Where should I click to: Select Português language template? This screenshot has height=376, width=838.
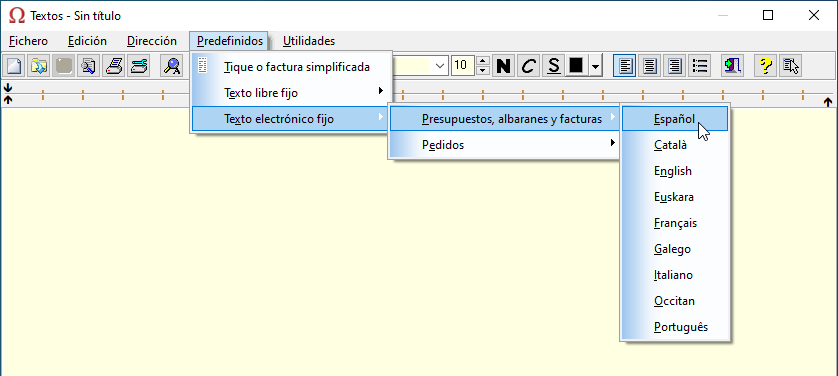(675, 327)
